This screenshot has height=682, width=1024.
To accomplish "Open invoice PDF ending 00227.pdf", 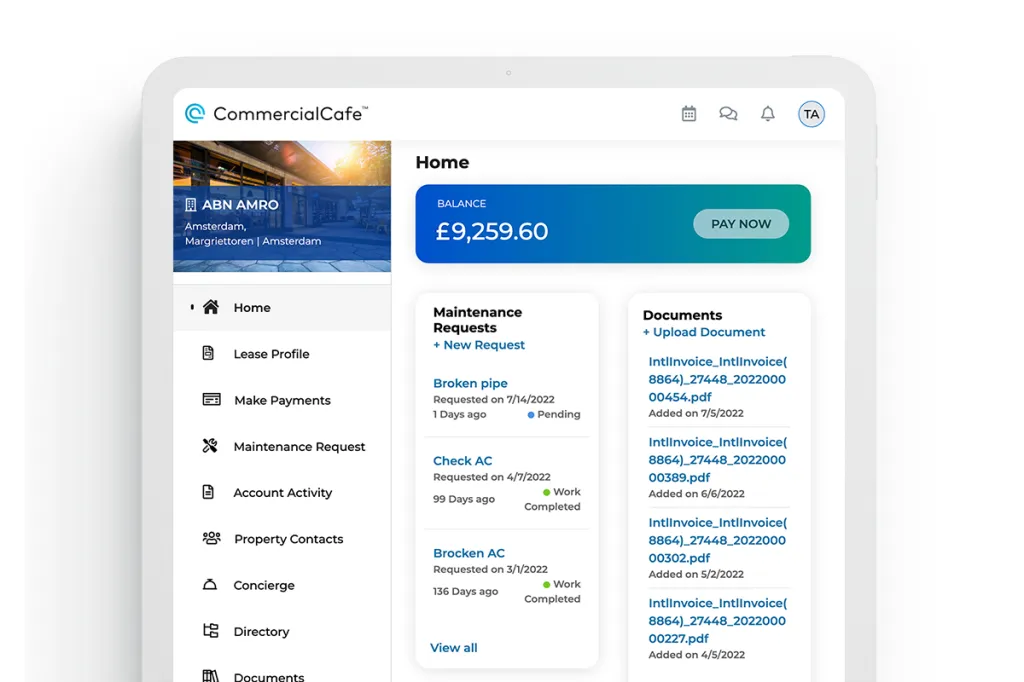I will pos(717,621).
